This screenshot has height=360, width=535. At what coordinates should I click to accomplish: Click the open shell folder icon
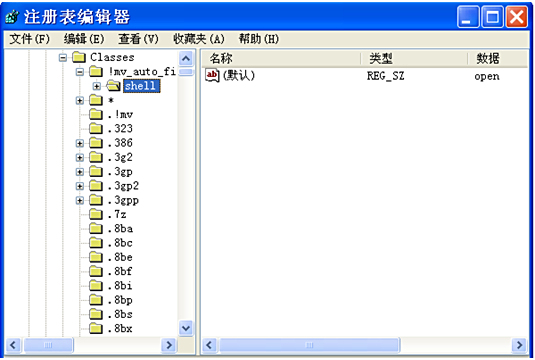(x=113, y=86)
